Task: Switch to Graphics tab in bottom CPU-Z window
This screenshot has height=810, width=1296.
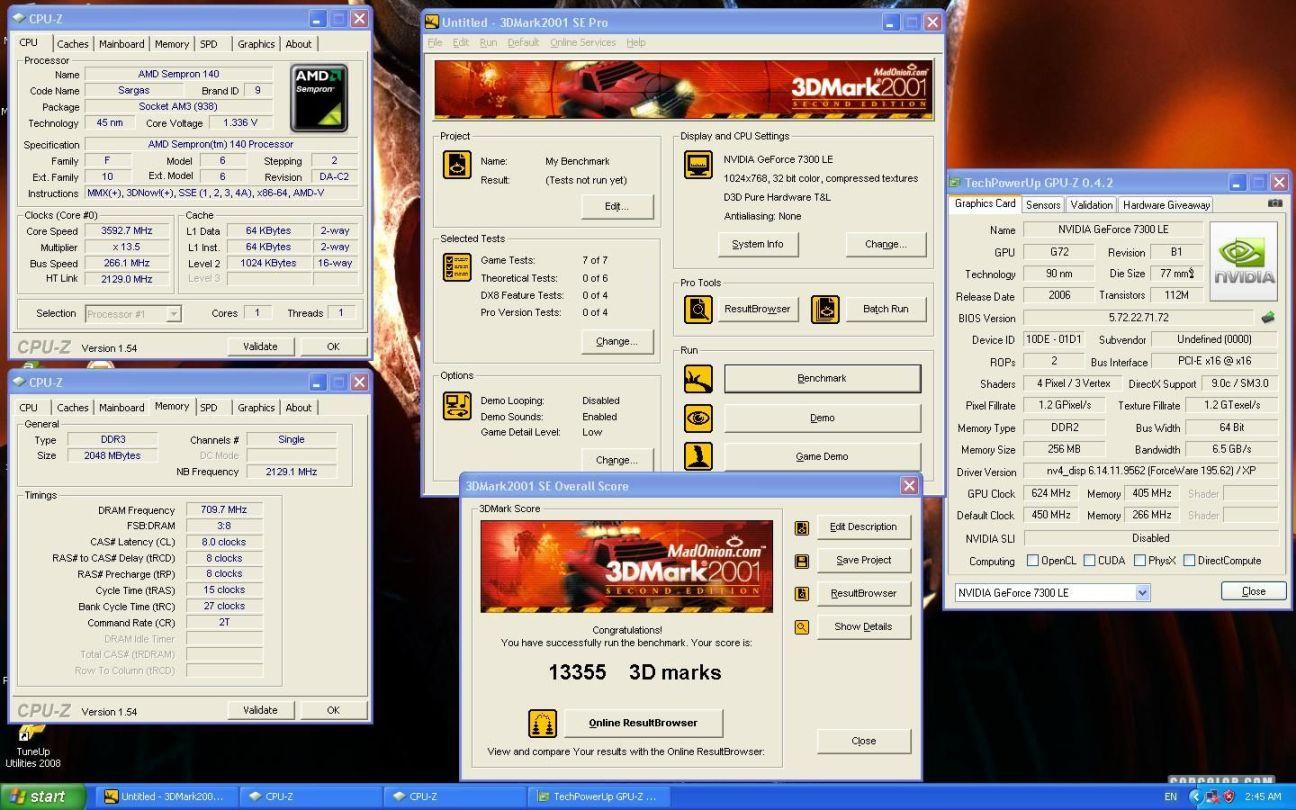Action: [x=256, y=408]
